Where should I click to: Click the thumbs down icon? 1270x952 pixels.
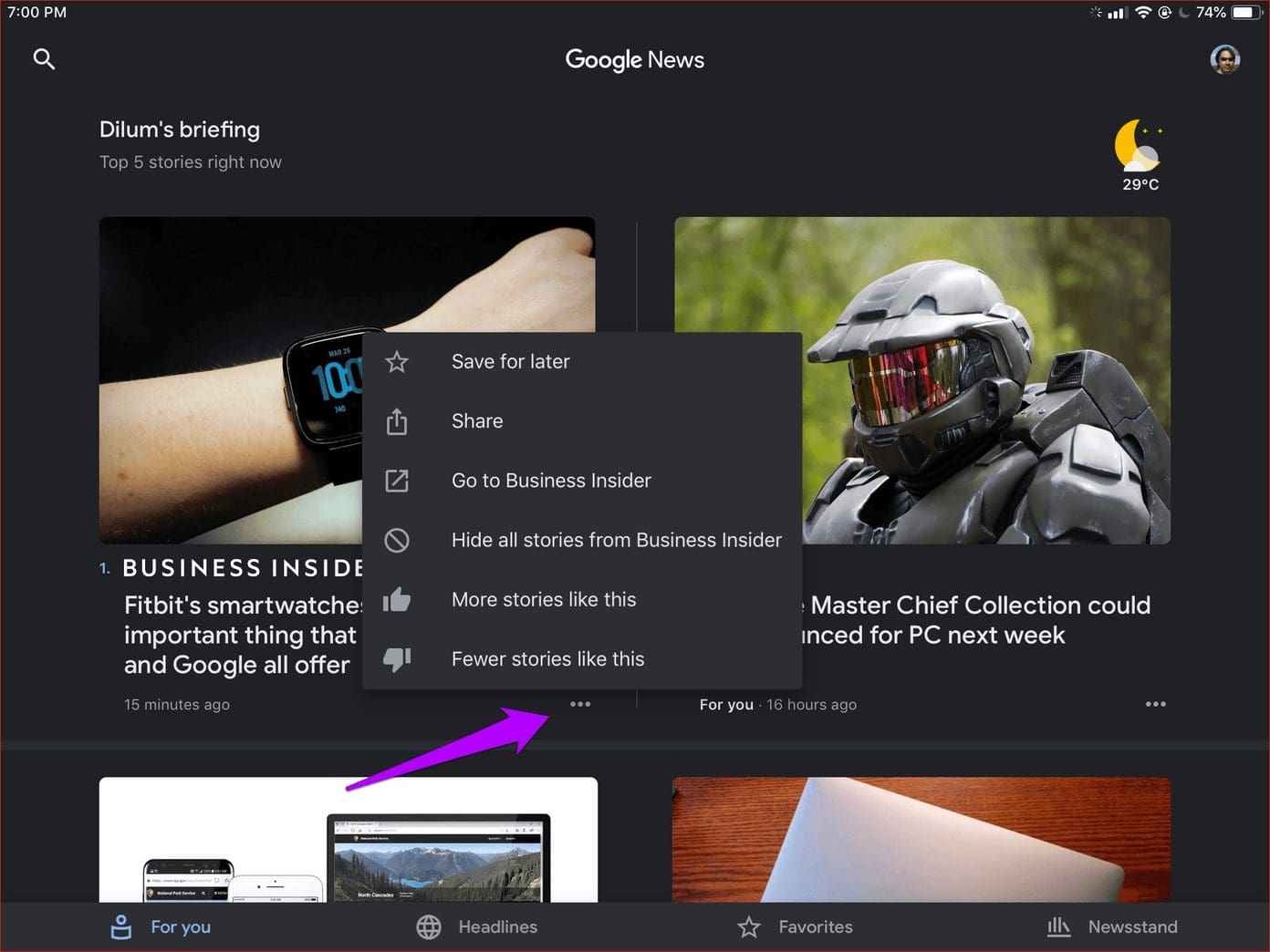[397, 659]
